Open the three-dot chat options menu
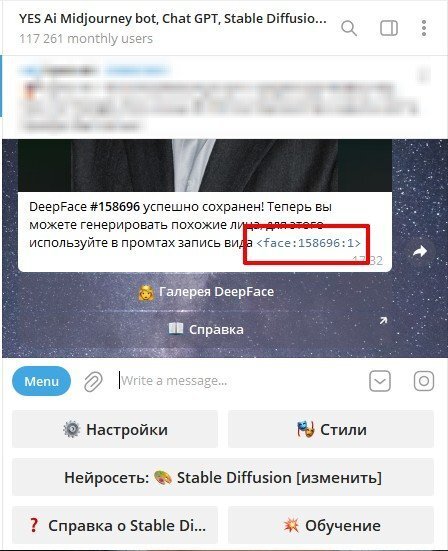The image size is (448, 551). coord(424,28)
